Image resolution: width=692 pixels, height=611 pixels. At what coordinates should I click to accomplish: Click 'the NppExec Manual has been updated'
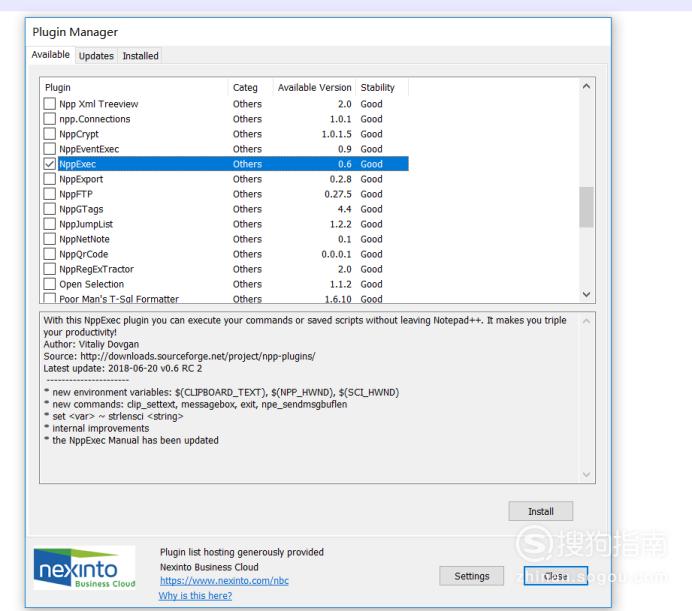[135, 440]
